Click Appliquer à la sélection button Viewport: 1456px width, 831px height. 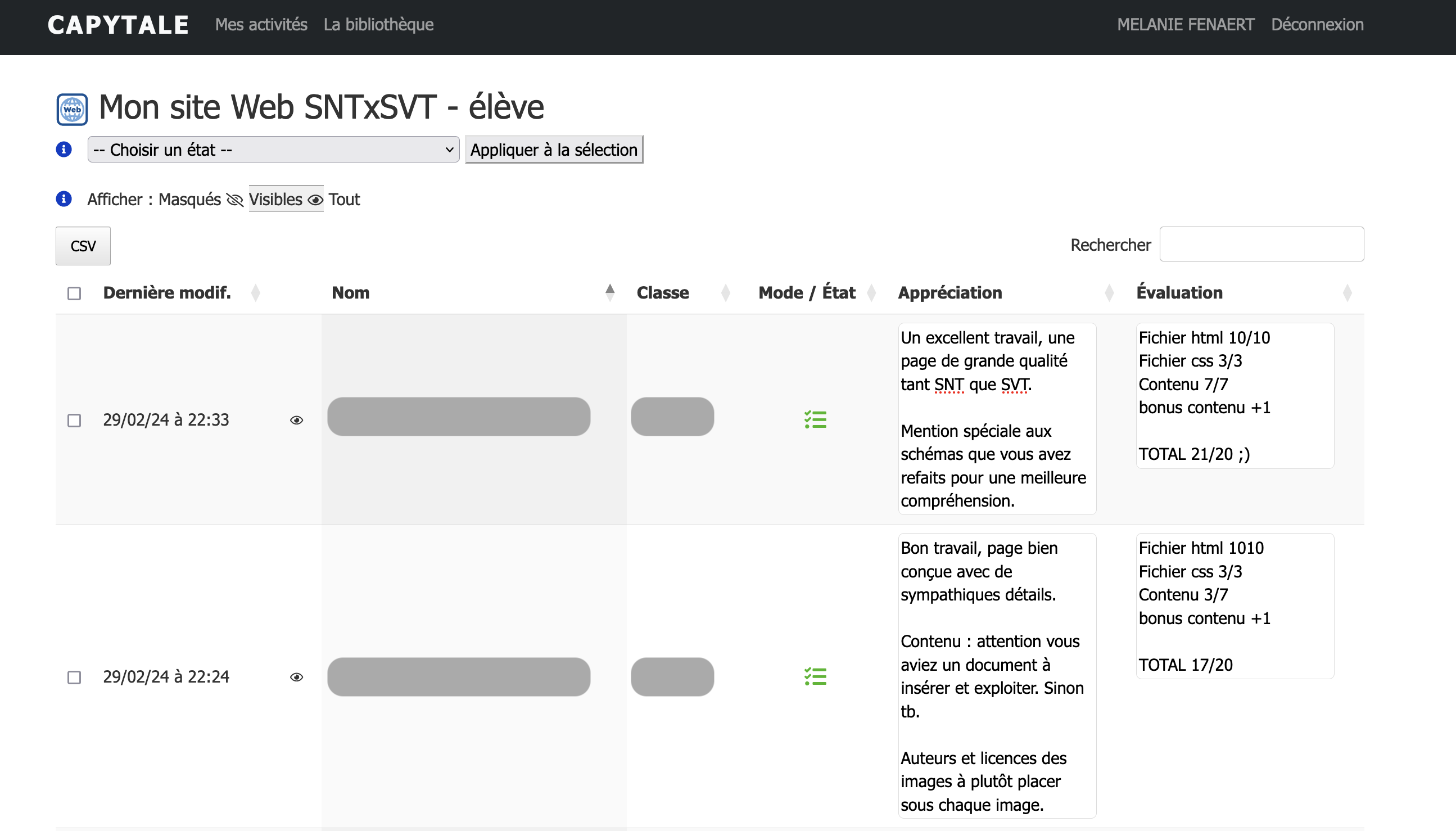553,150
